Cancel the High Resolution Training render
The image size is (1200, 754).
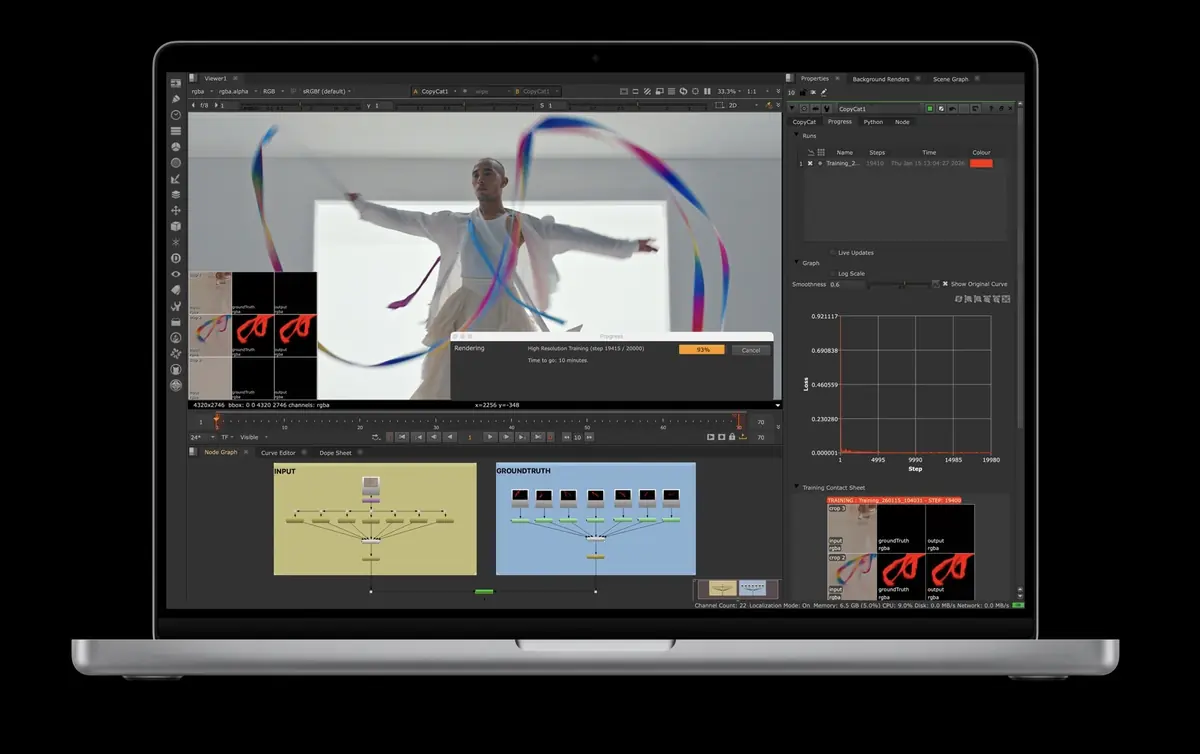[x=751, y=350]
